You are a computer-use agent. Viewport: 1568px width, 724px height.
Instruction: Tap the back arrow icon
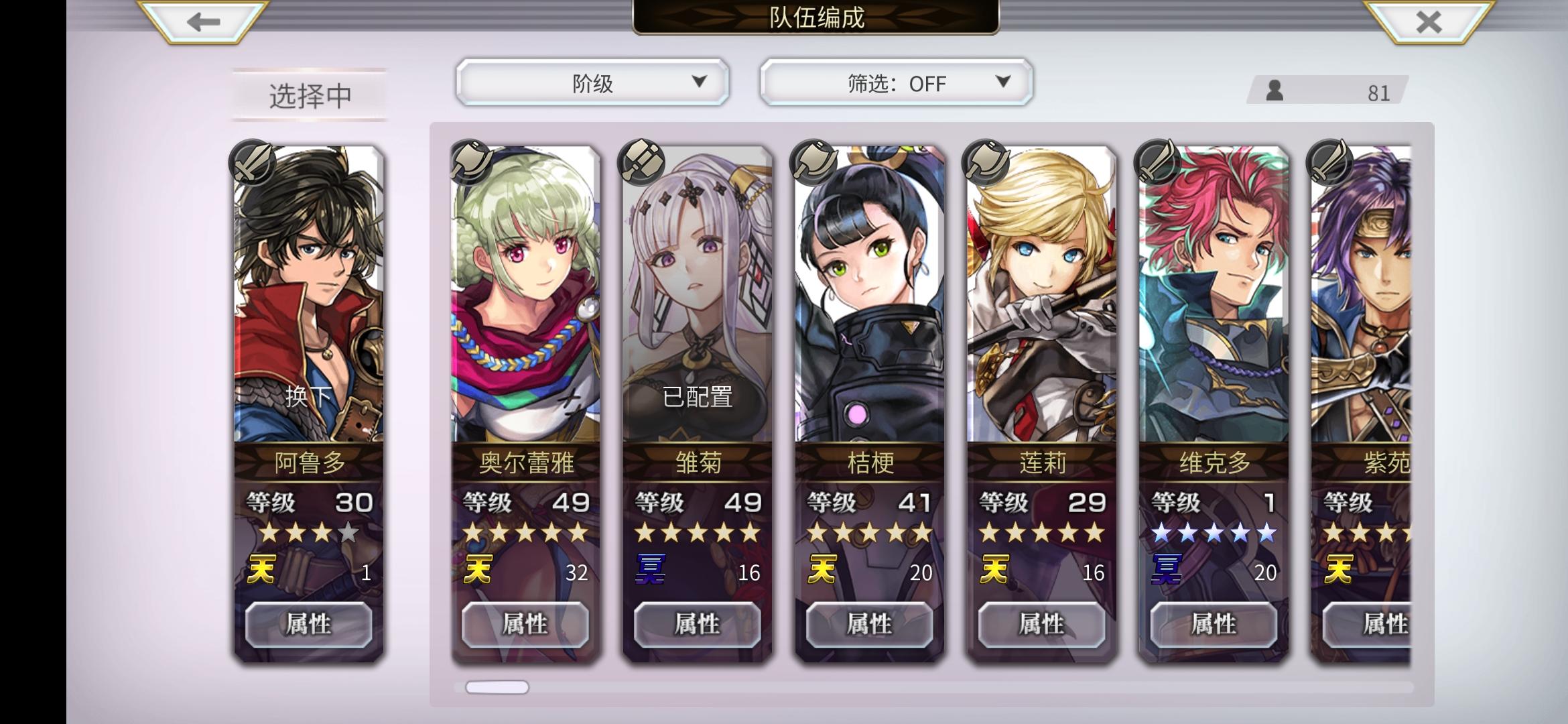click(204, 22)
